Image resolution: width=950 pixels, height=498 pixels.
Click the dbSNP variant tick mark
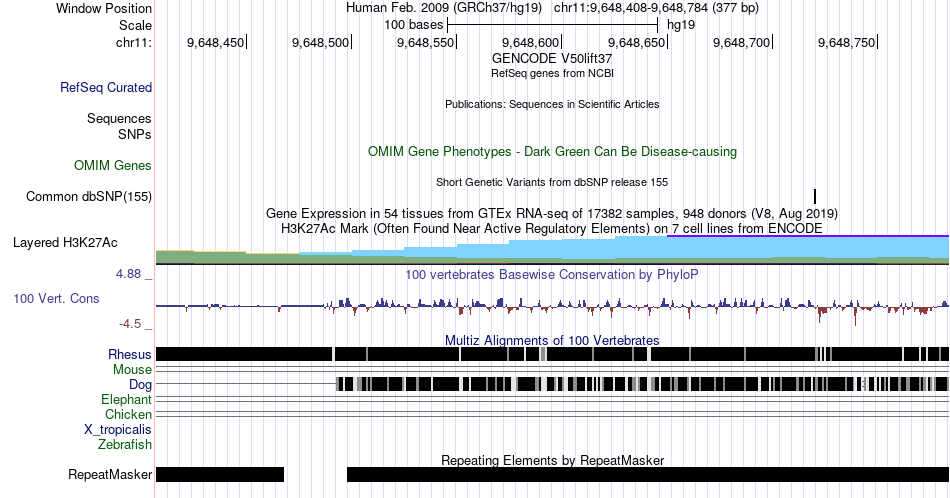815,196
